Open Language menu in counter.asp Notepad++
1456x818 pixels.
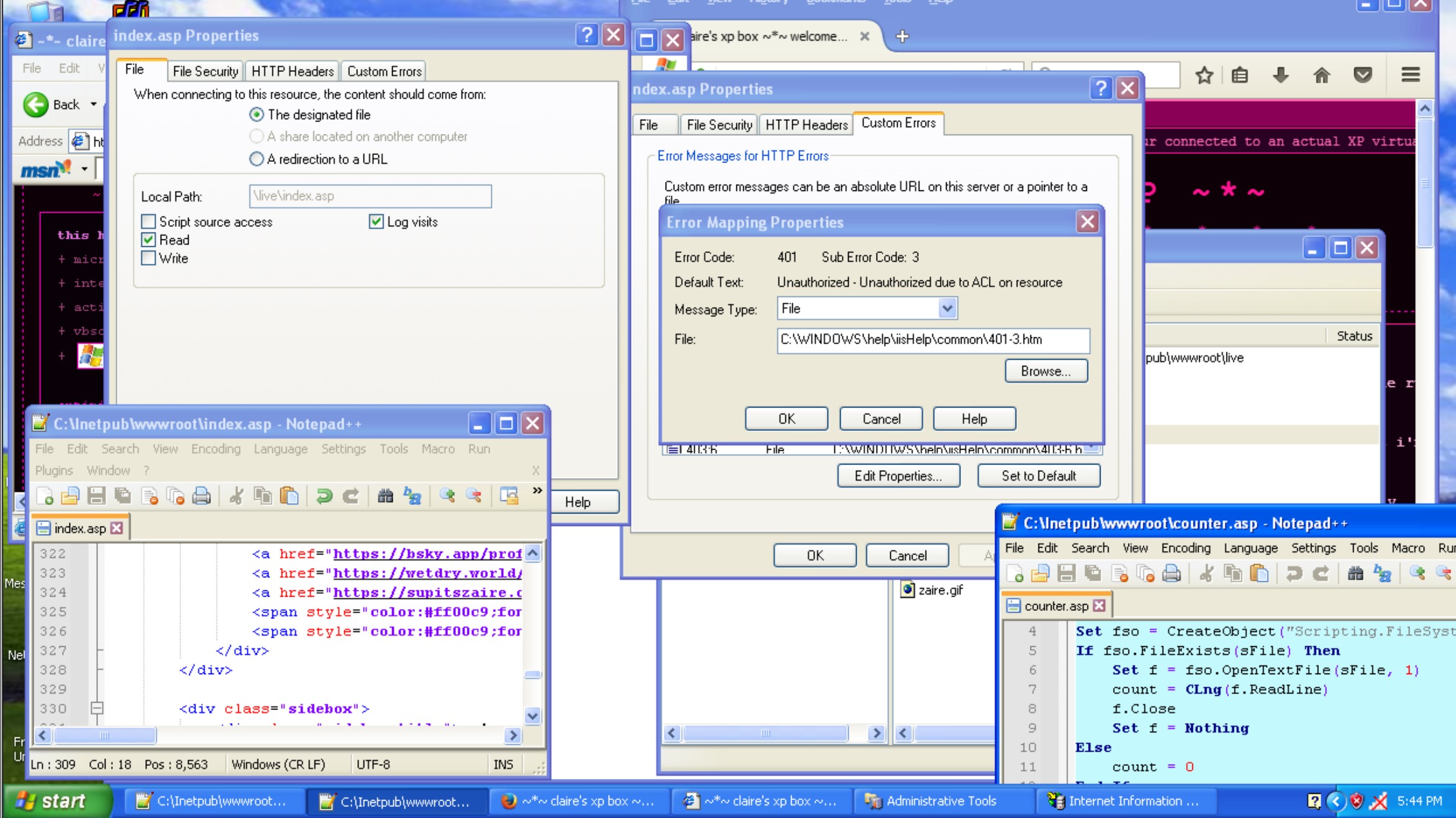(x=1250, y=548)
